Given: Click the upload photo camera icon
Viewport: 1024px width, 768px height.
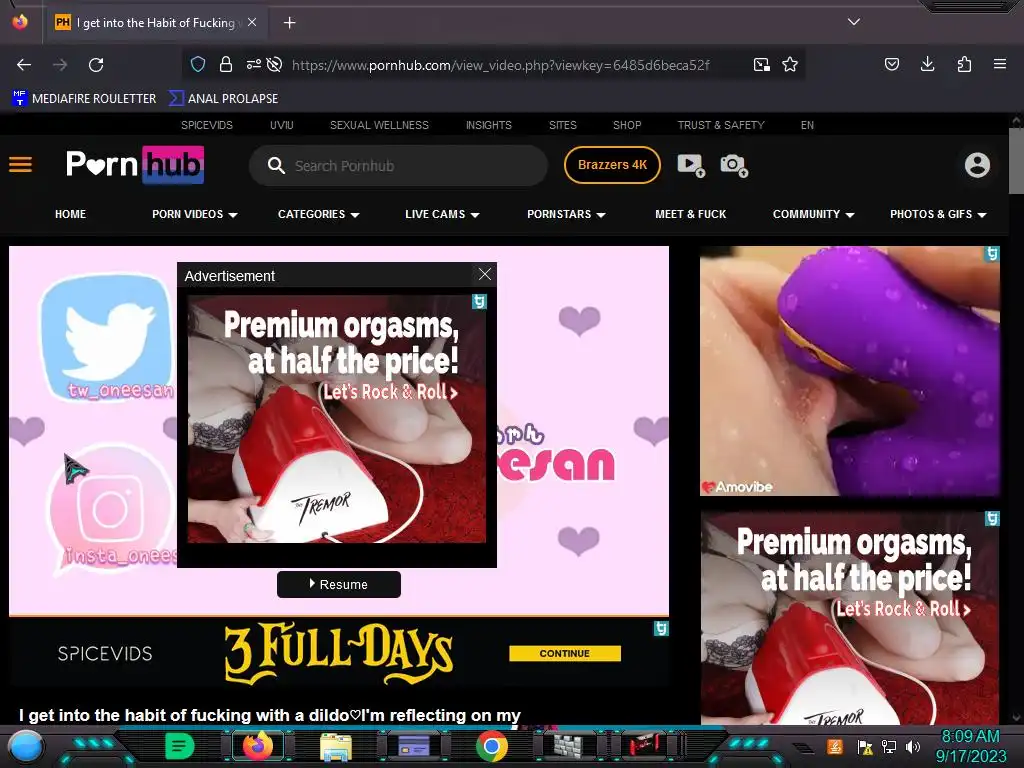Looking at the screenshot, I should point(734,165).
